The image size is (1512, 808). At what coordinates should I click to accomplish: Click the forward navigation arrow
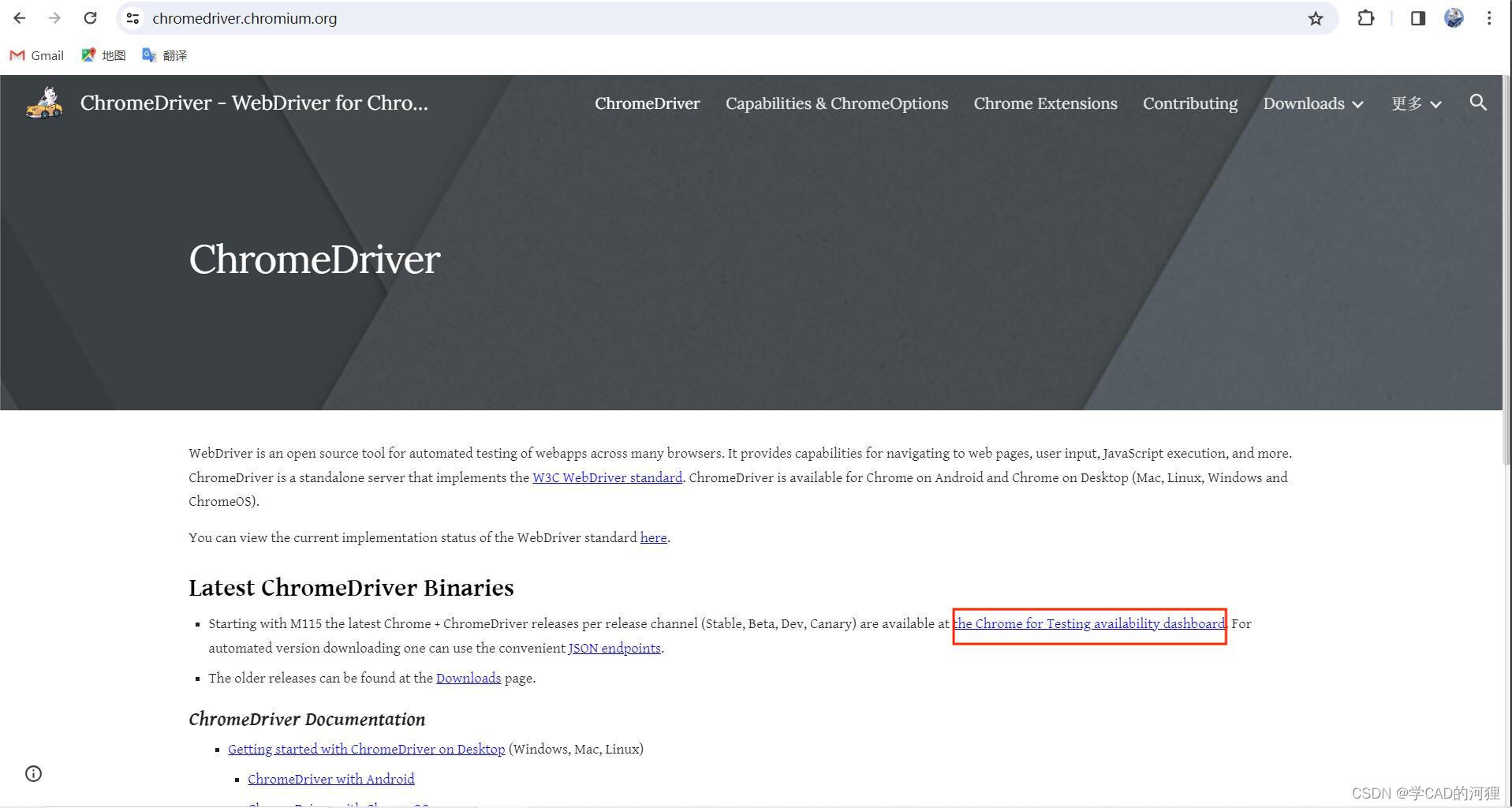[x=54, y=18]
